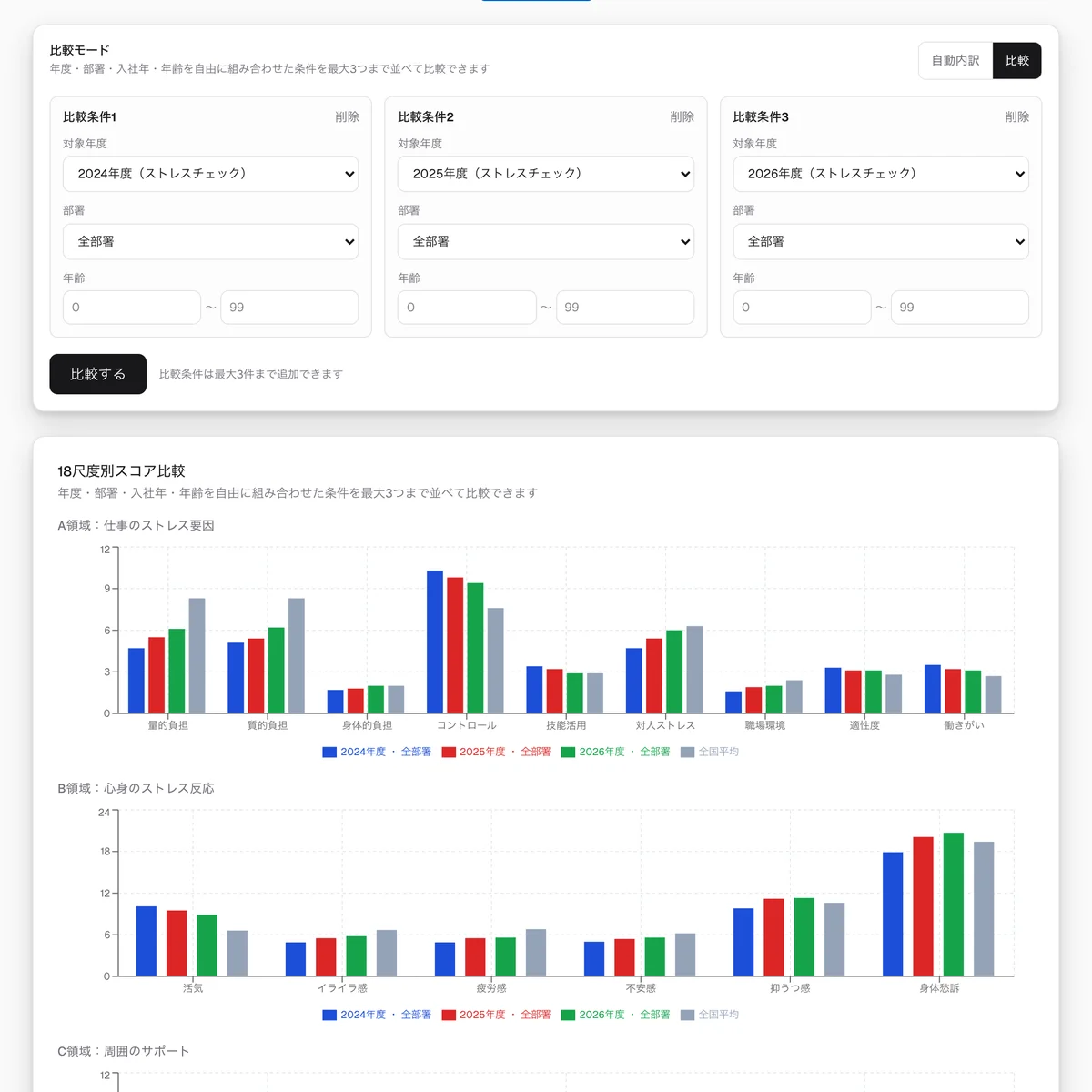Toggle 2025年度・全部署 legend entry in A領域 chart
The width and height of the screenshot is (1092, 1092).
tap(497, 753)
